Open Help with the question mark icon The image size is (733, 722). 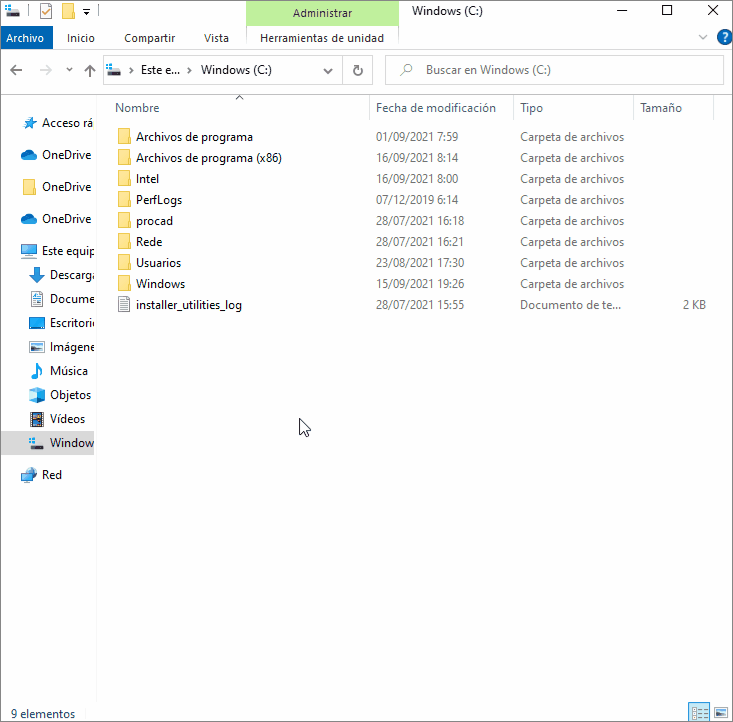724,37
